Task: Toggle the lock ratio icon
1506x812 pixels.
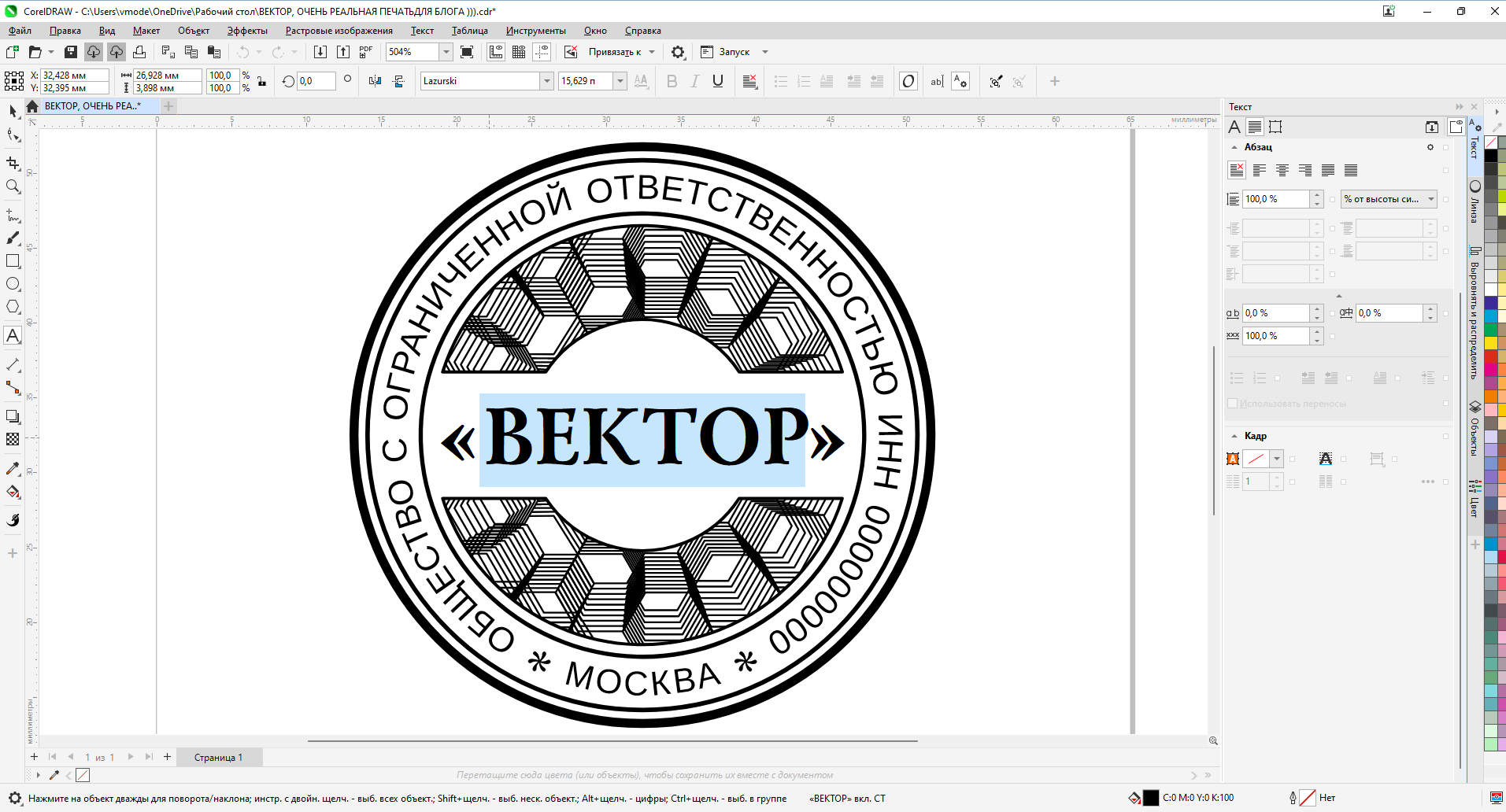Action: [x=261, y=81]
